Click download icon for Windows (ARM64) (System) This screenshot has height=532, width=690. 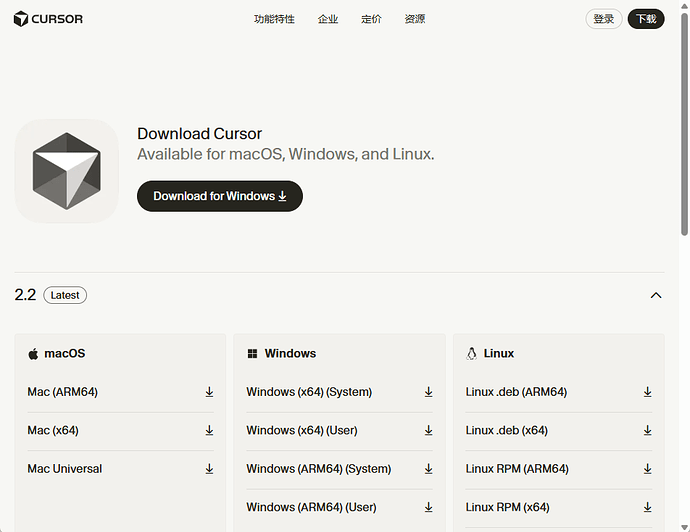tap(428, 468)
